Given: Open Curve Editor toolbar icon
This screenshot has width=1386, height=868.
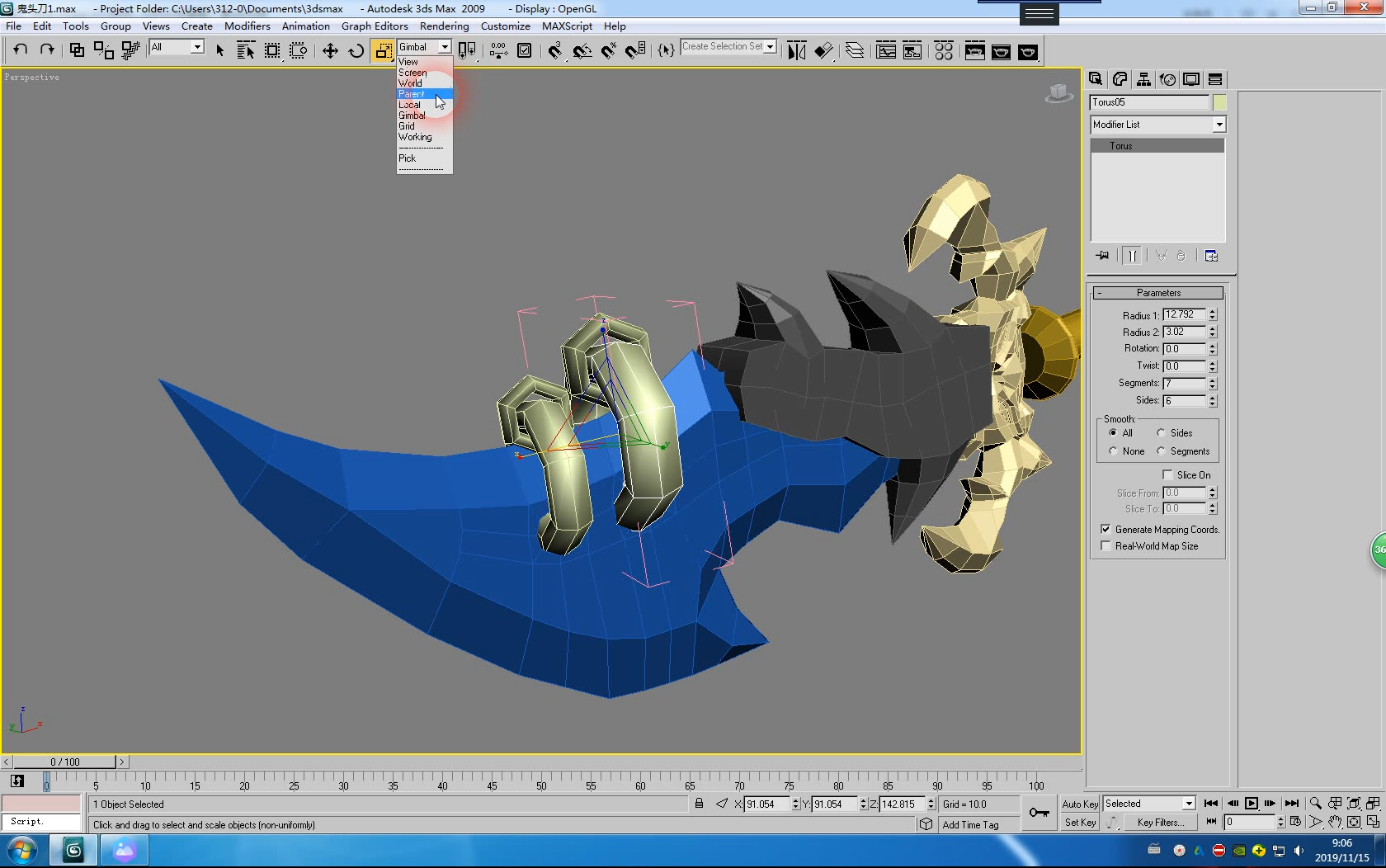Looking at the screenshot, I should [886, 50].
